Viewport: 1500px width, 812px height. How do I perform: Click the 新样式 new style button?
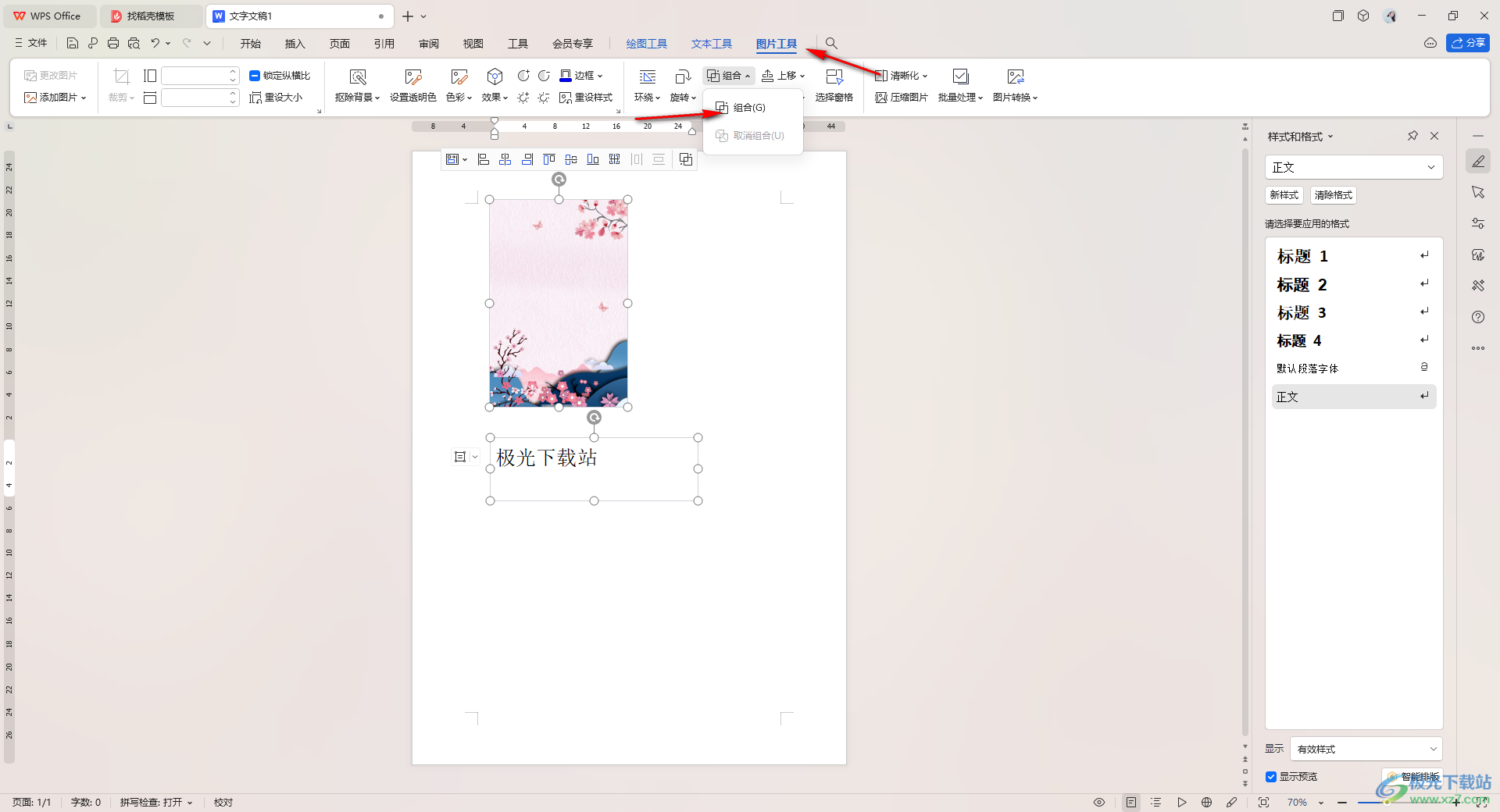tap(1284, 195)
